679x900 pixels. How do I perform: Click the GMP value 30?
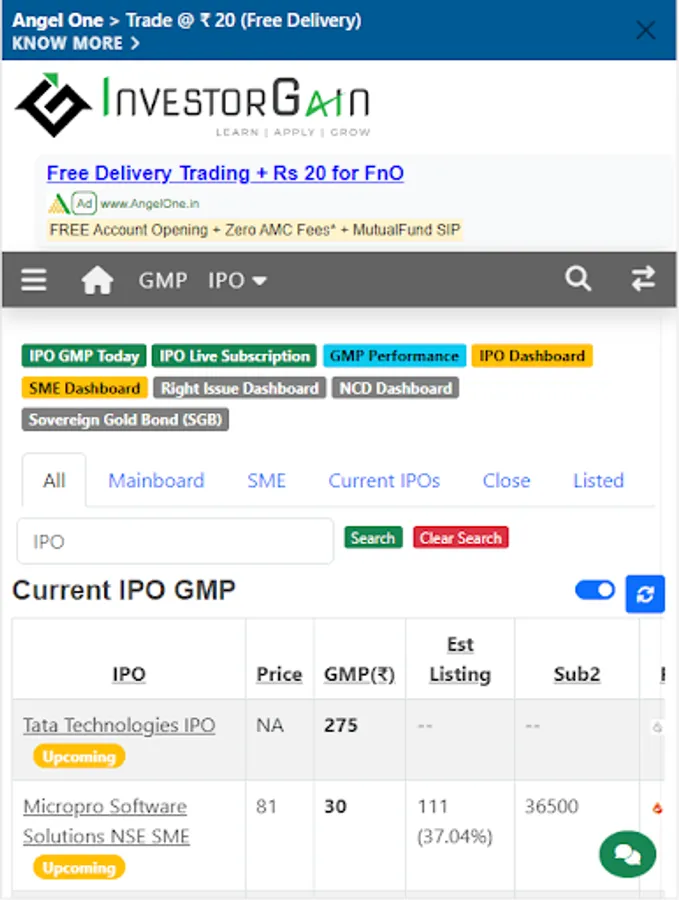pos(335,806)
